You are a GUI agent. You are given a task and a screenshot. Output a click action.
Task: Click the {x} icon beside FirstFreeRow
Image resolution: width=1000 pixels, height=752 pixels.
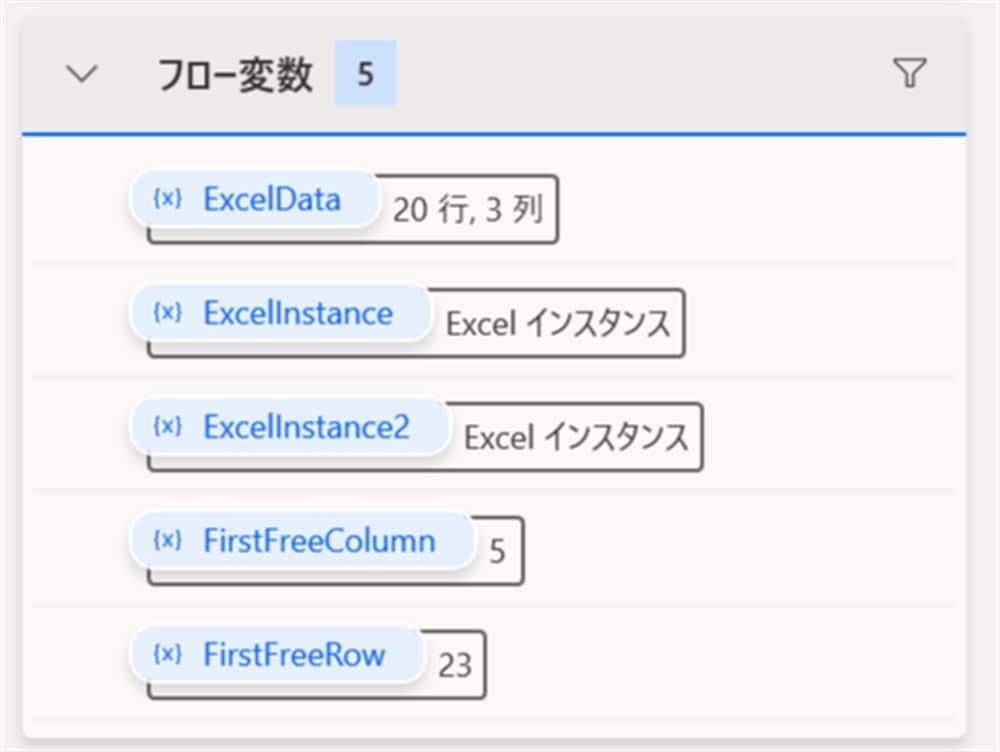(x=166, y=653)
